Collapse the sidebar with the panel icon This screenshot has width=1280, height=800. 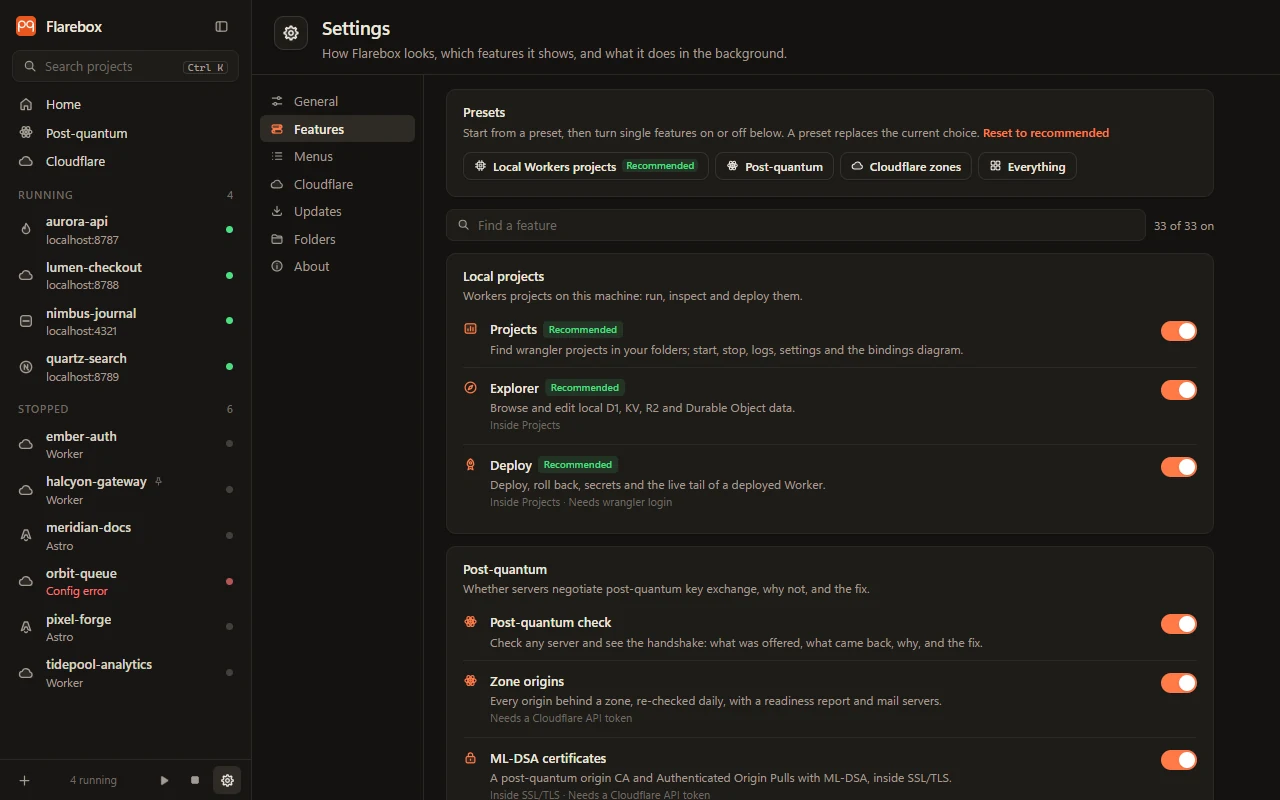click(222, 27)
